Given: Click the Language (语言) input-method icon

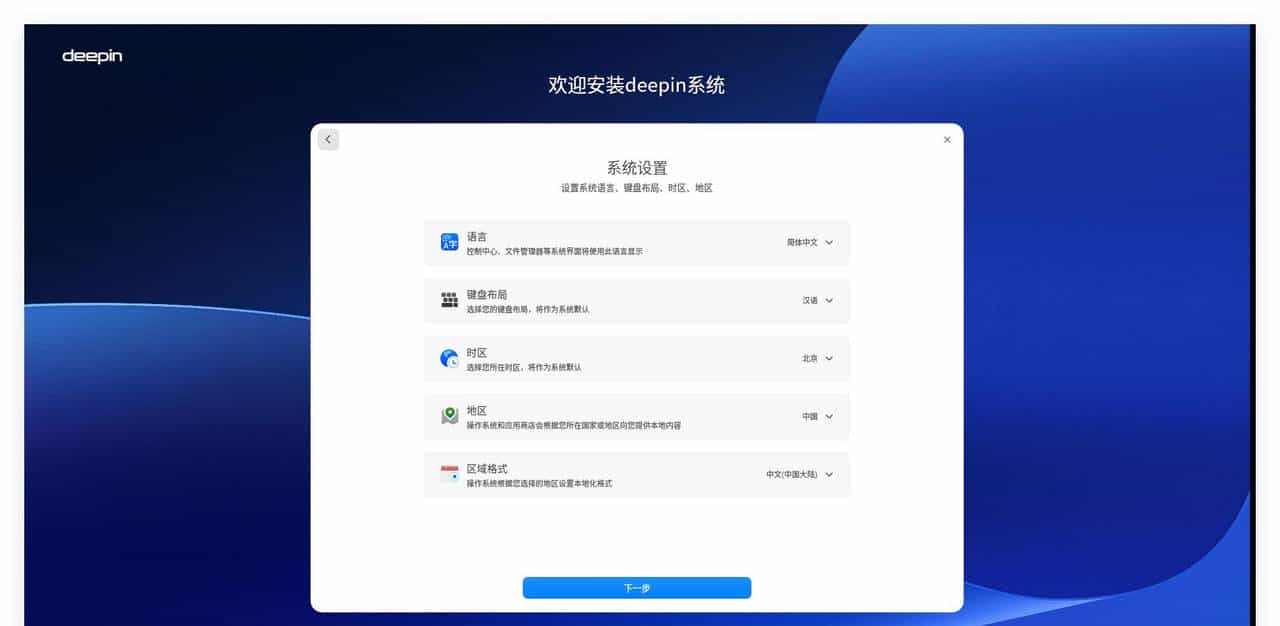Looking at the screenshot, I should point(448,241).
